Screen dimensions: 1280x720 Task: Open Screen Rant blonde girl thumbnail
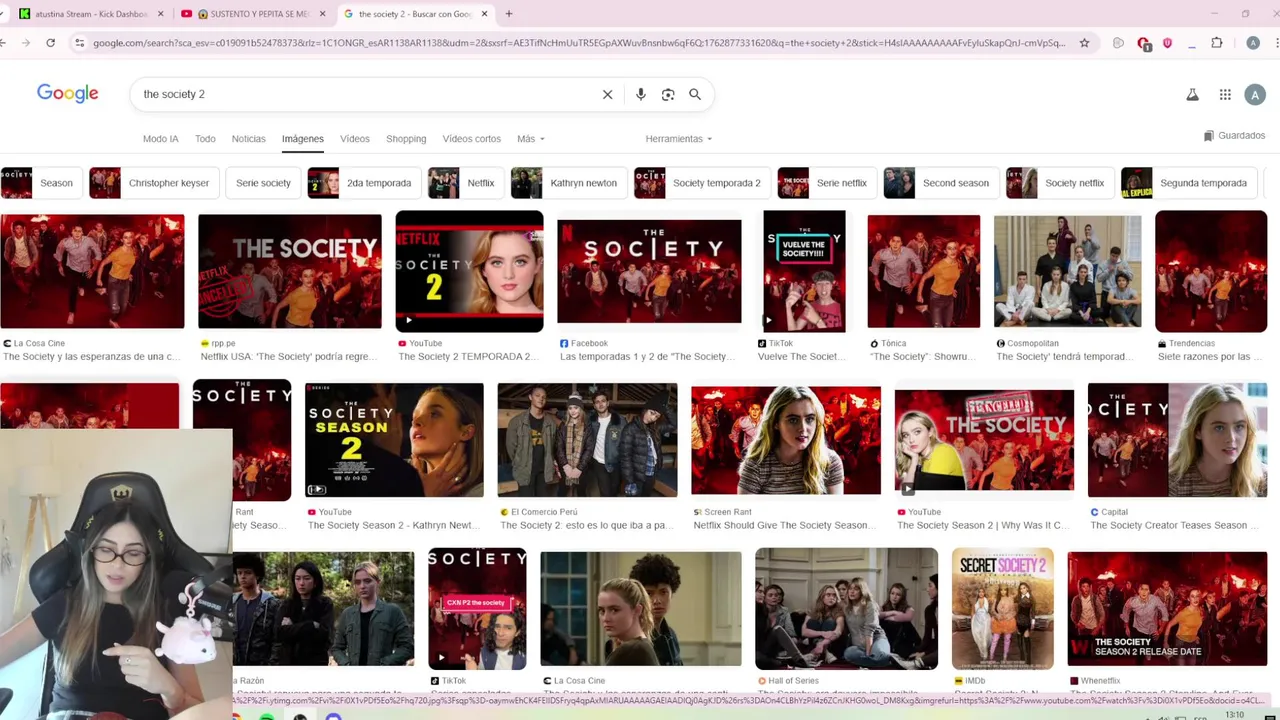(786, 440)
